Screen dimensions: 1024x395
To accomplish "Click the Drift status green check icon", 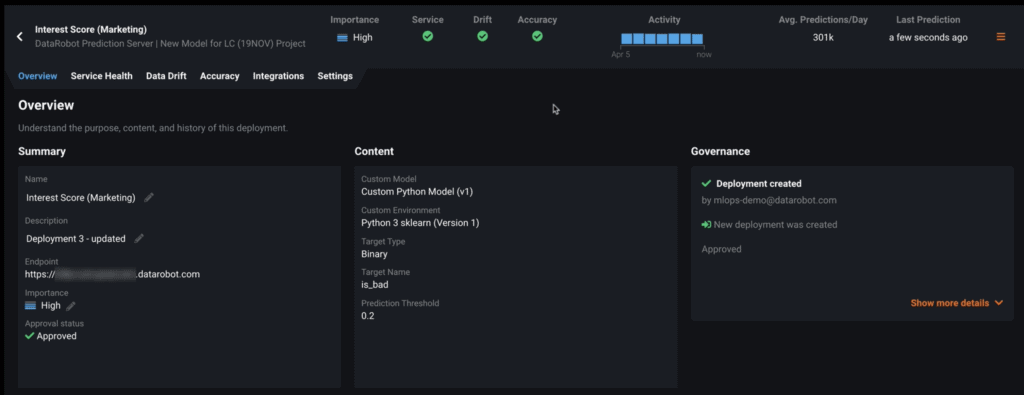I will [482, 37].
